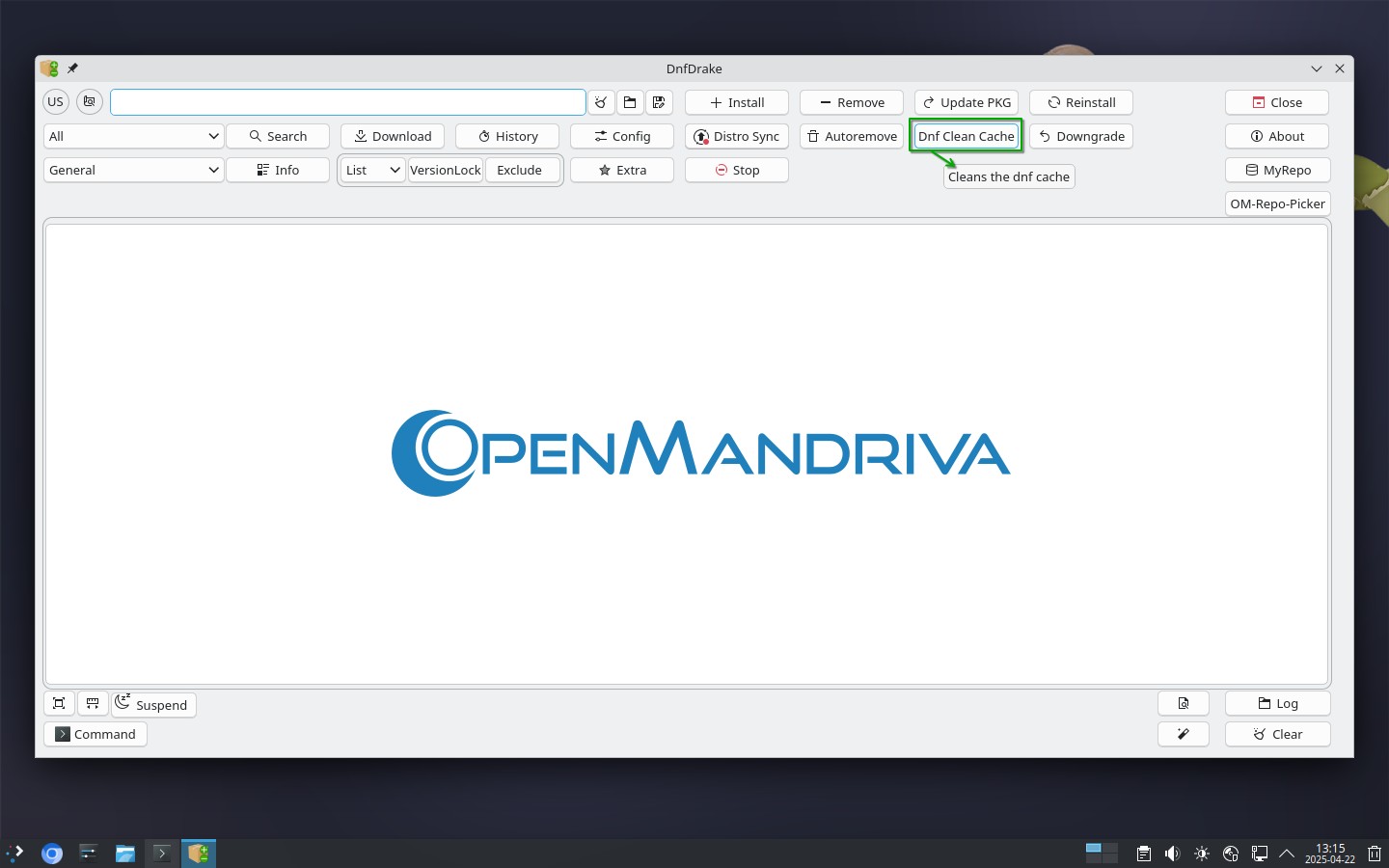The width and height of the screenshot is (1389, 868).
Task: Open the Config button
Action: pos(622,136)
